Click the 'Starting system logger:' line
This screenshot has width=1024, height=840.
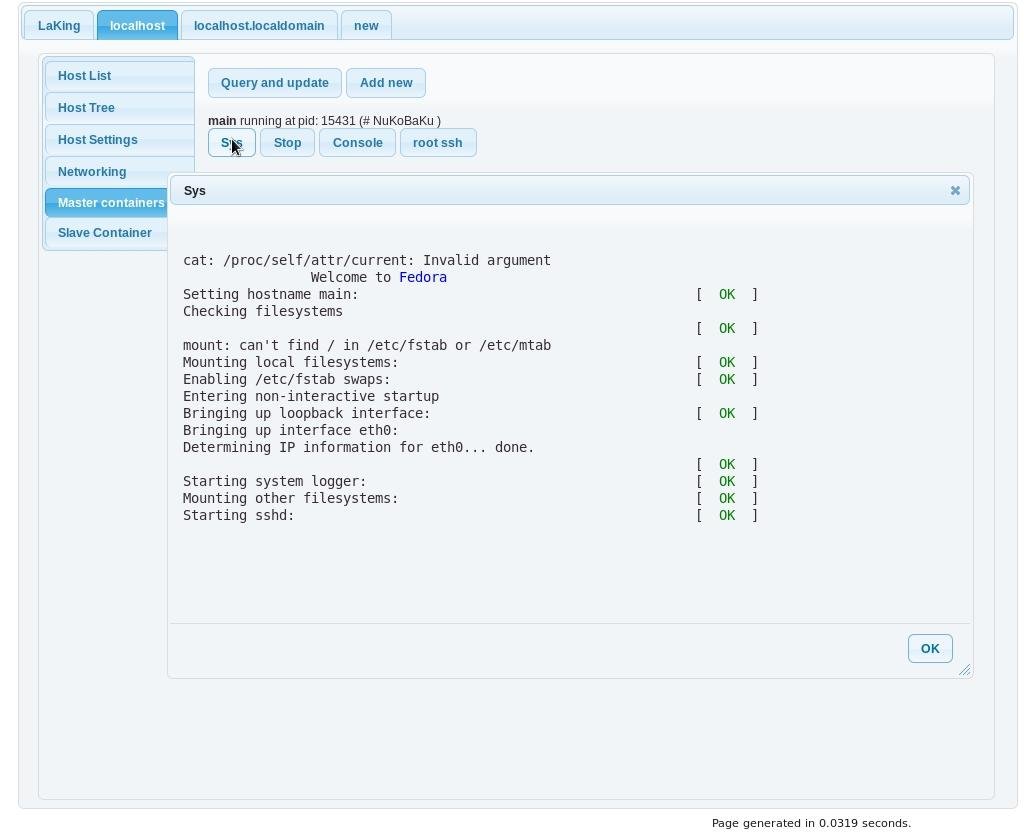(x=275, y=481)
